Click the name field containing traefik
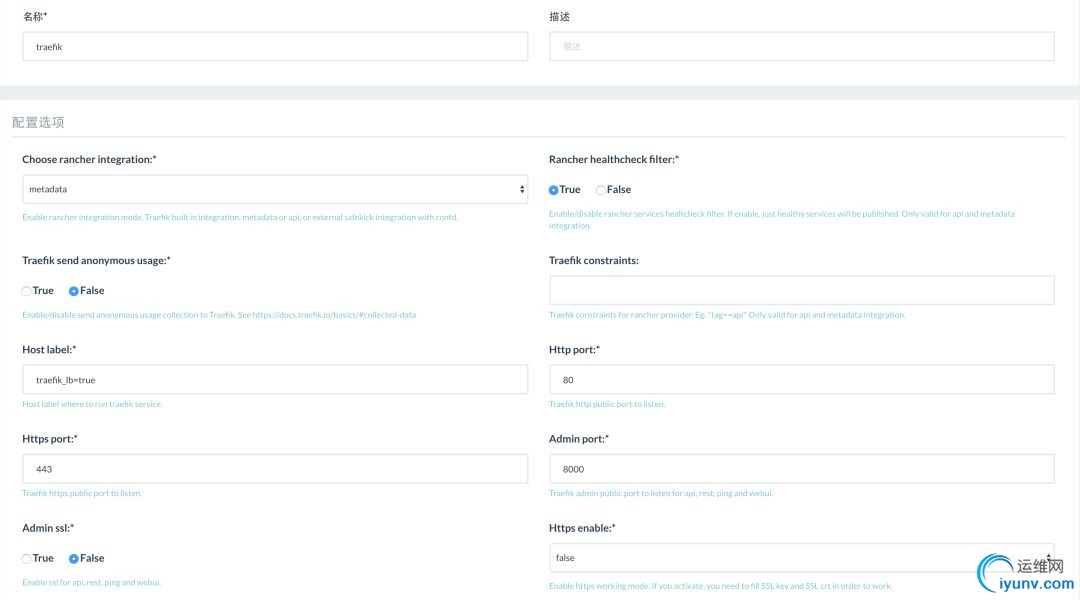This screenshot has width=1080, height=600. click(275, 46)
